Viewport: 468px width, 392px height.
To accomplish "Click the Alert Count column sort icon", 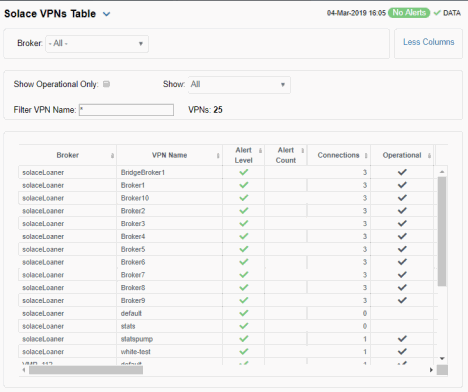I will pos(303,151).
